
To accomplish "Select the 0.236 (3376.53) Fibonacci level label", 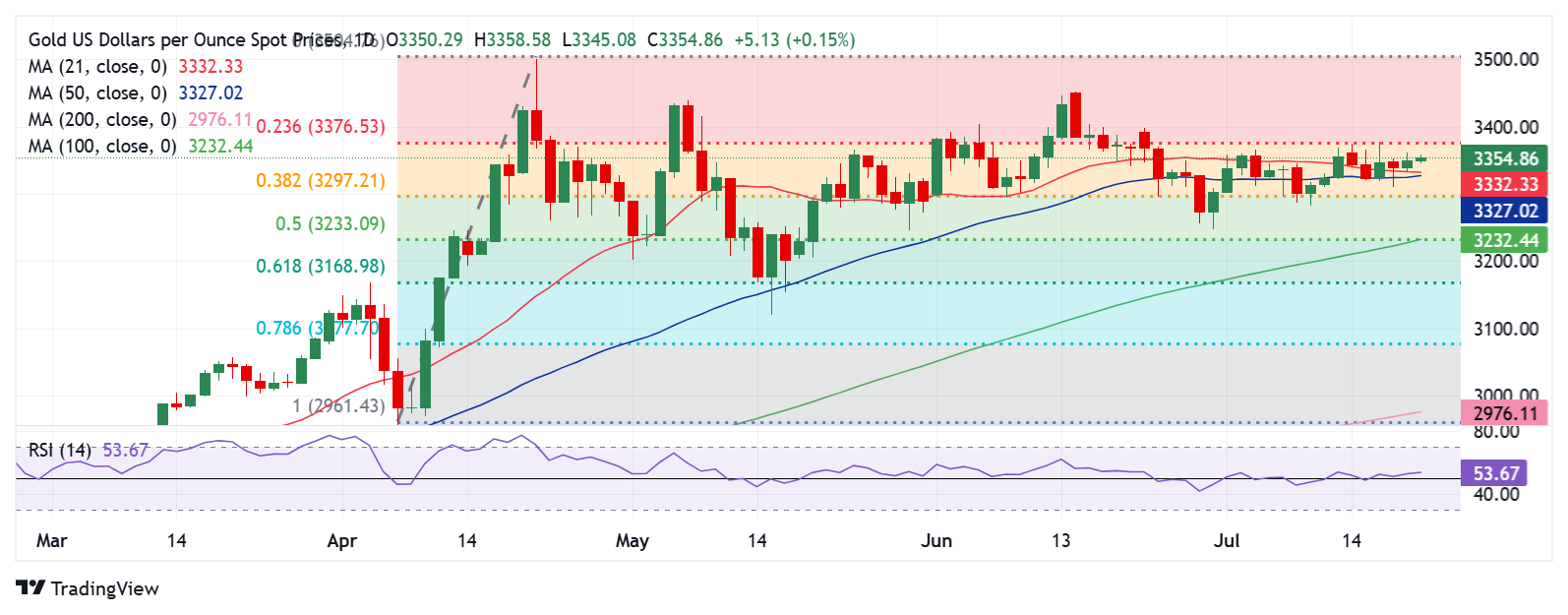I will click(321, 127).
